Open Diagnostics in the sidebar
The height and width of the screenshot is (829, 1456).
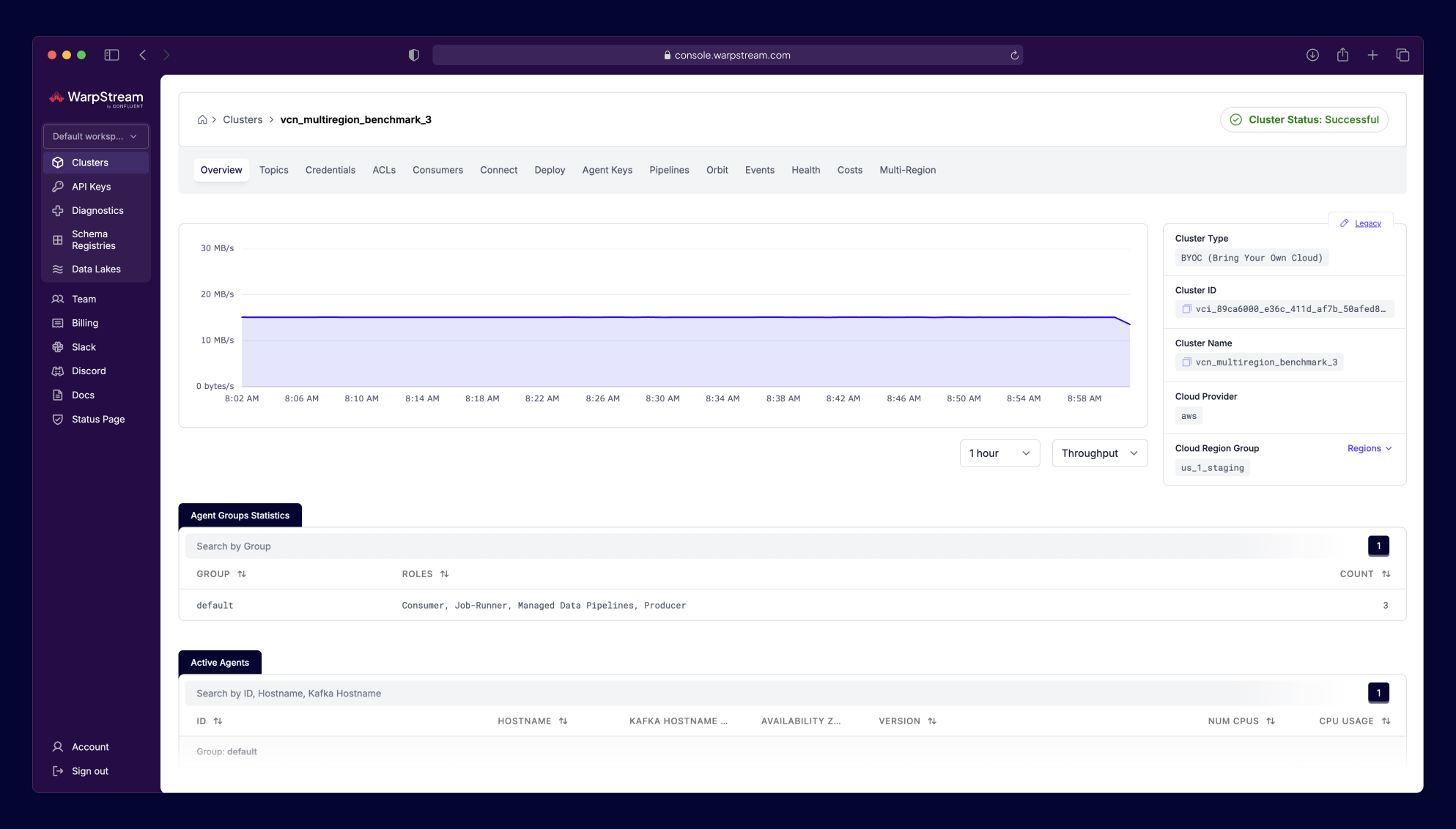click(96, 210)
